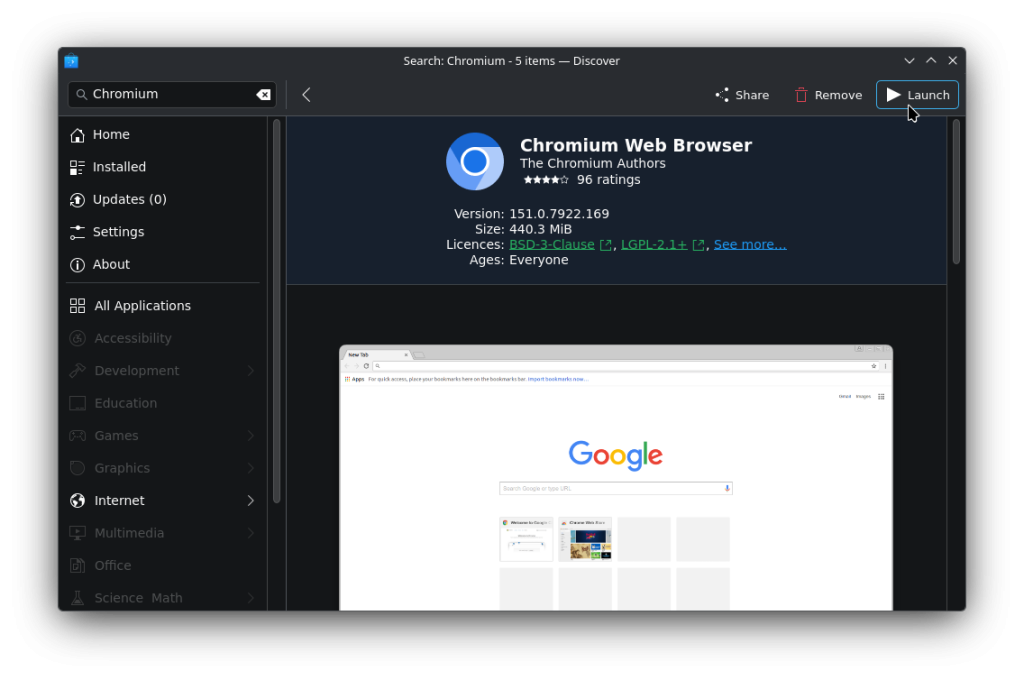Viewport: 1024px width, 680px height.
Task: Open external link icon beside BSD-3-Clause
Action: [x=606, y=245]
